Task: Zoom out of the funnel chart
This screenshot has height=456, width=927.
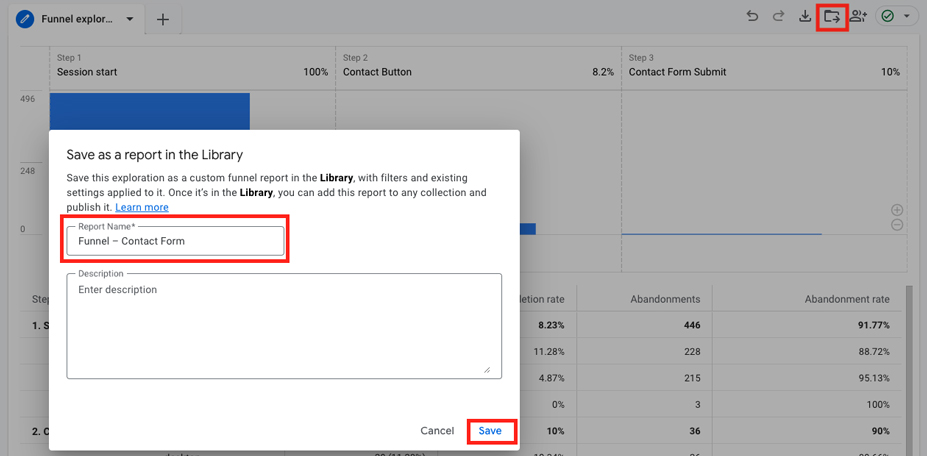Action: tap(897, 224)
